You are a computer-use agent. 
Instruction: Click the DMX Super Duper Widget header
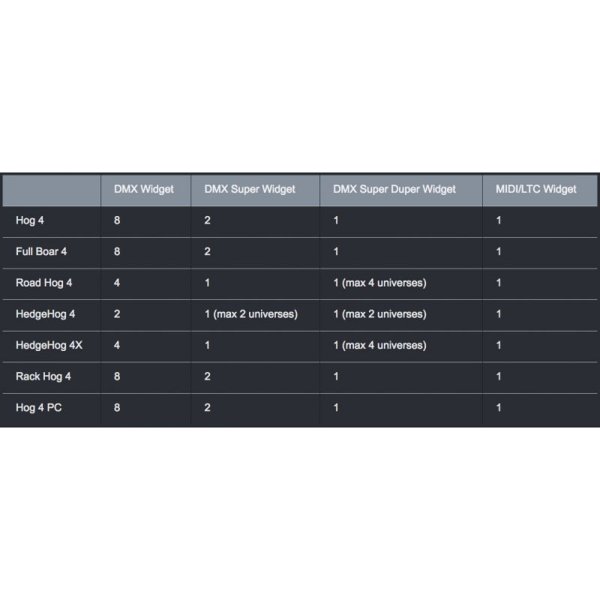[x=394, y=189]
